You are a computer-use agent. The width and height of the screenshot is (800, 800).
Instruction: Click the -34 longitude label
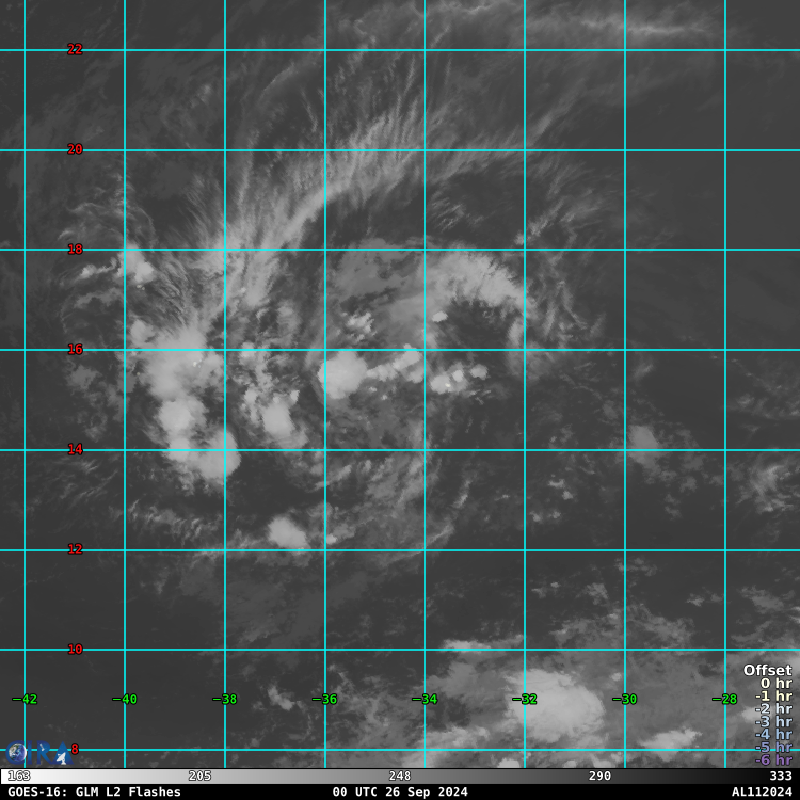click(427, 699)
